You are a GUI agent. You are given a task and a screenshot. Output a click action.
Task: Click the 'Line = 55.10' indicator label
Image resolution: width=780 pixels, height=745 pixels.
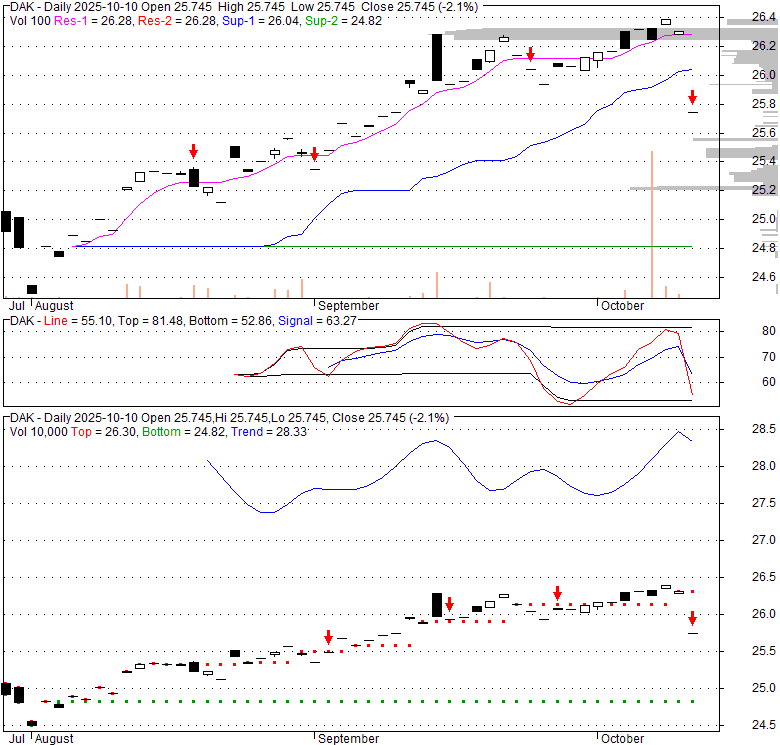(78, 321)
